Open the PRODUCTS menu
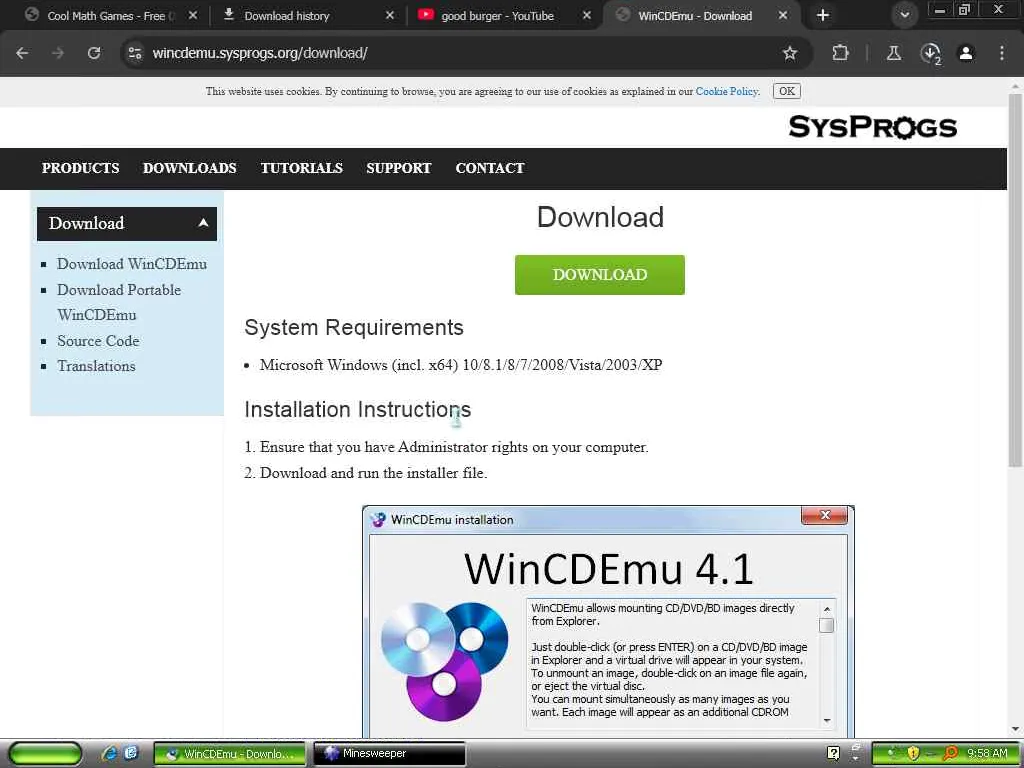The width and height of the screenshot is (1024, 768). [x=80, y=168]
